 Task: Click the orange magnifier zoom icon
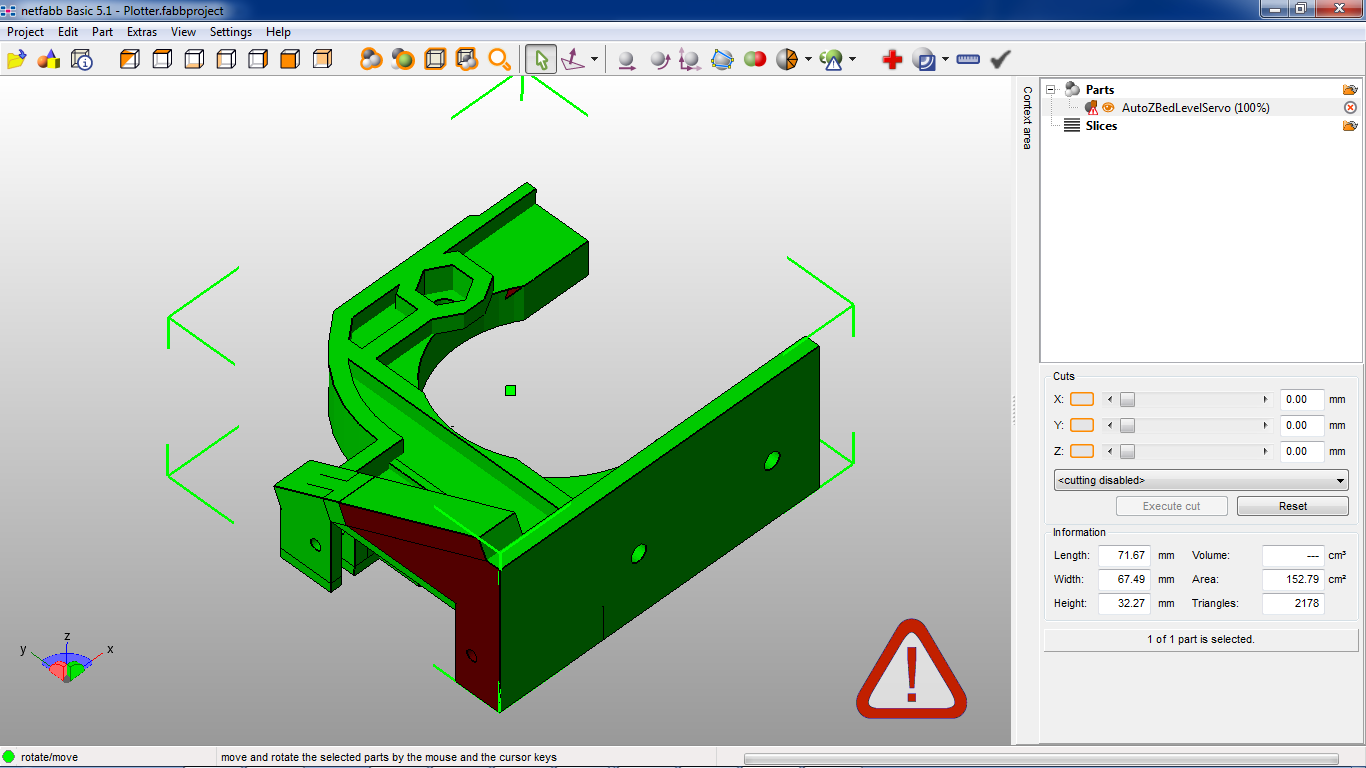coord(499,60)
